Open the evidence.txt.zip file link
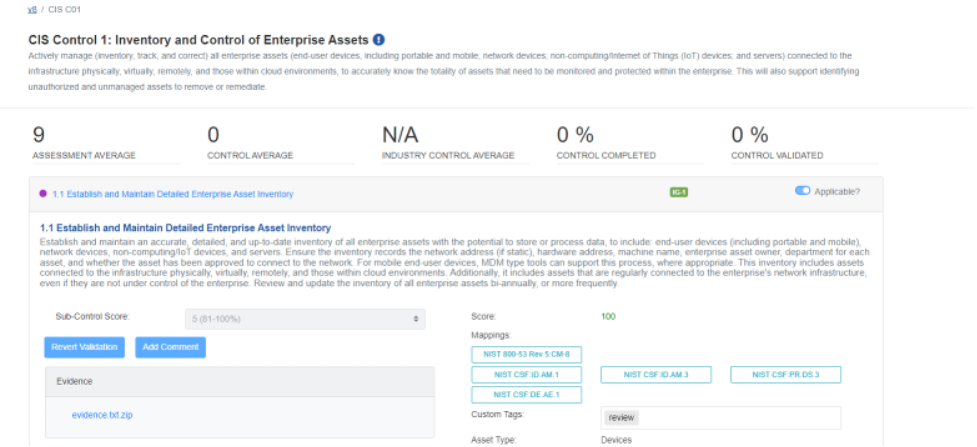977x447 pixels. point(102,415)
